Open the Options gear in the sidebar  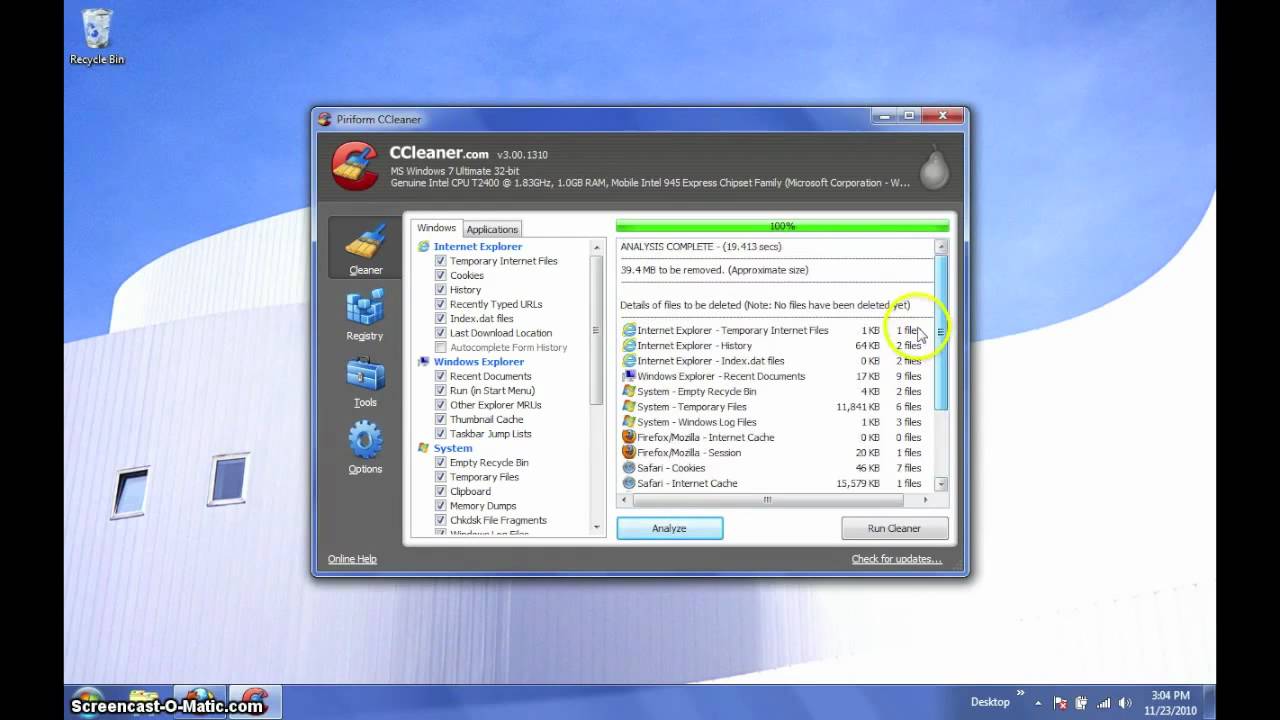click(x=365, y=447)
